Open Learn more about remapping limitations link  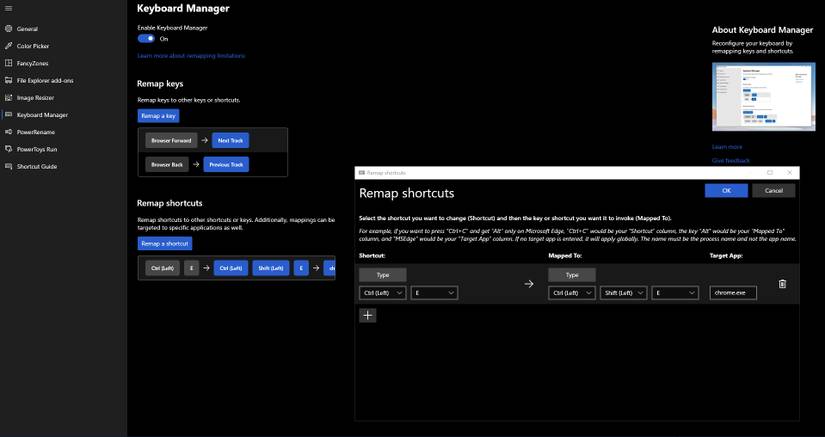[x=191, y=56]
